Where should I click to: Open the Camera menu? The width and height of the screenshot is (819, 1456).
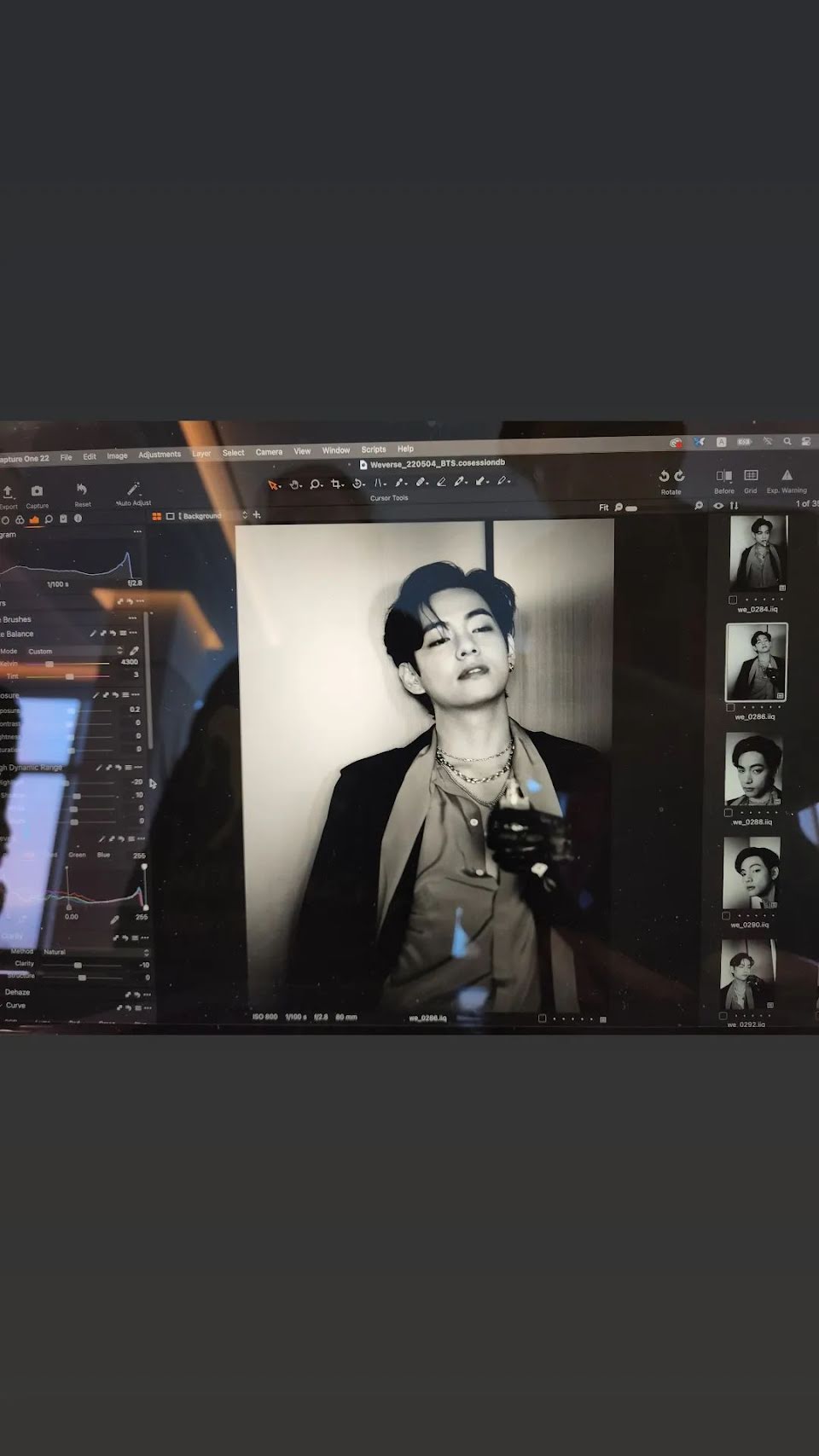coord(269,452)
